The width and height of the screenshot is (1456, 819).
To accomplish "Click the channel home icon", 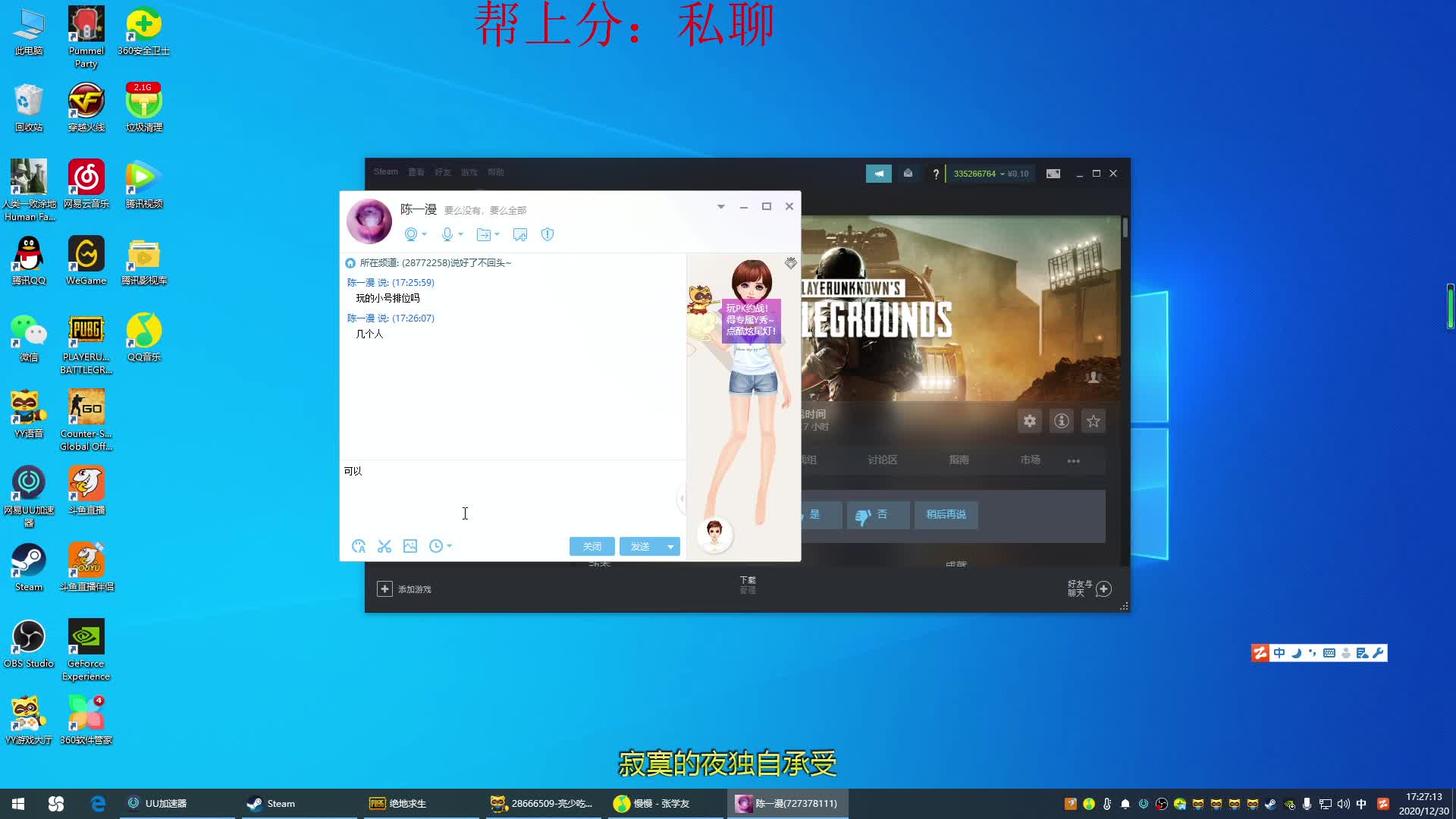I will (350, 263).
